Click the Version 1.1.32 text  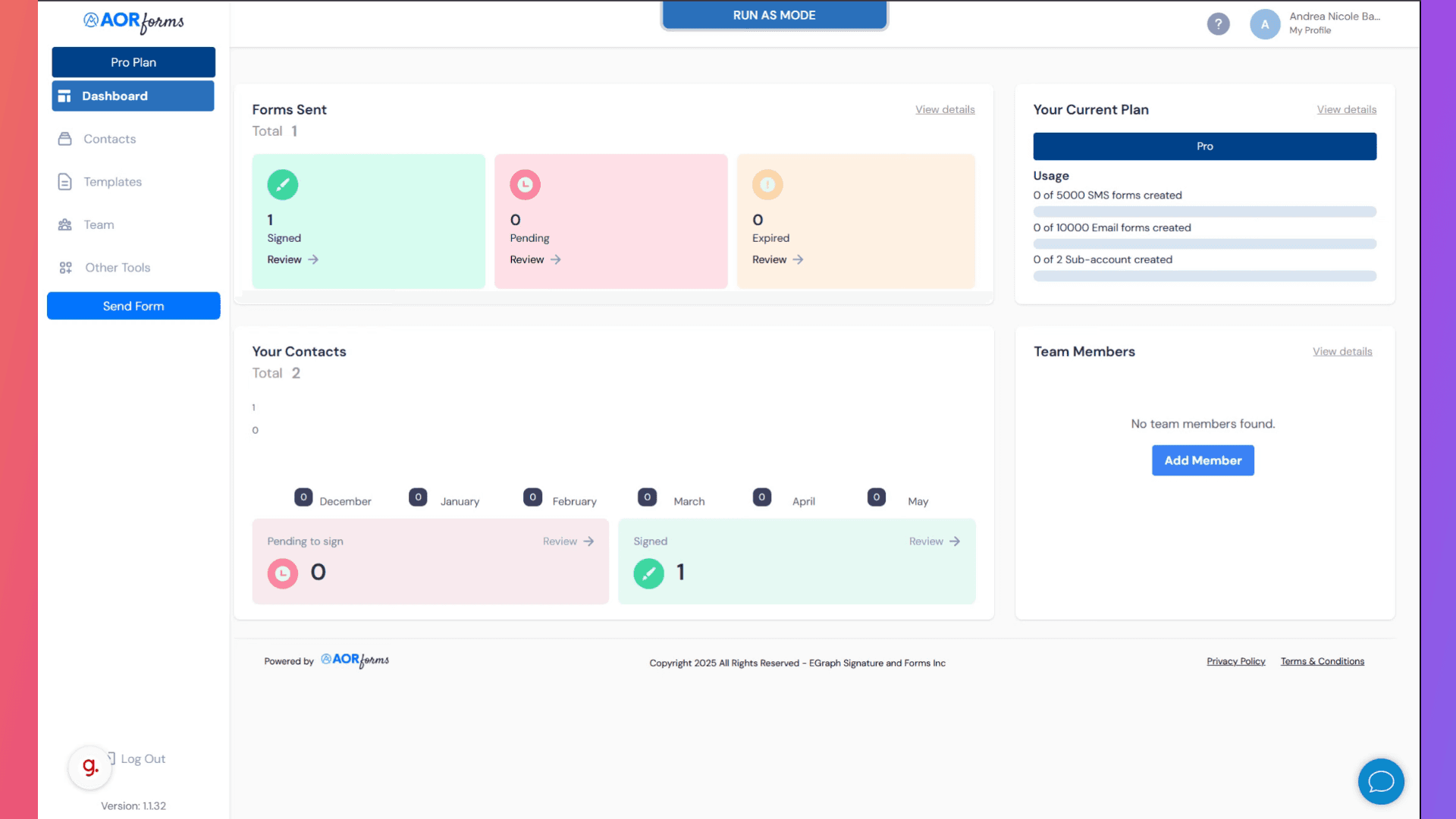click(133, 806)
